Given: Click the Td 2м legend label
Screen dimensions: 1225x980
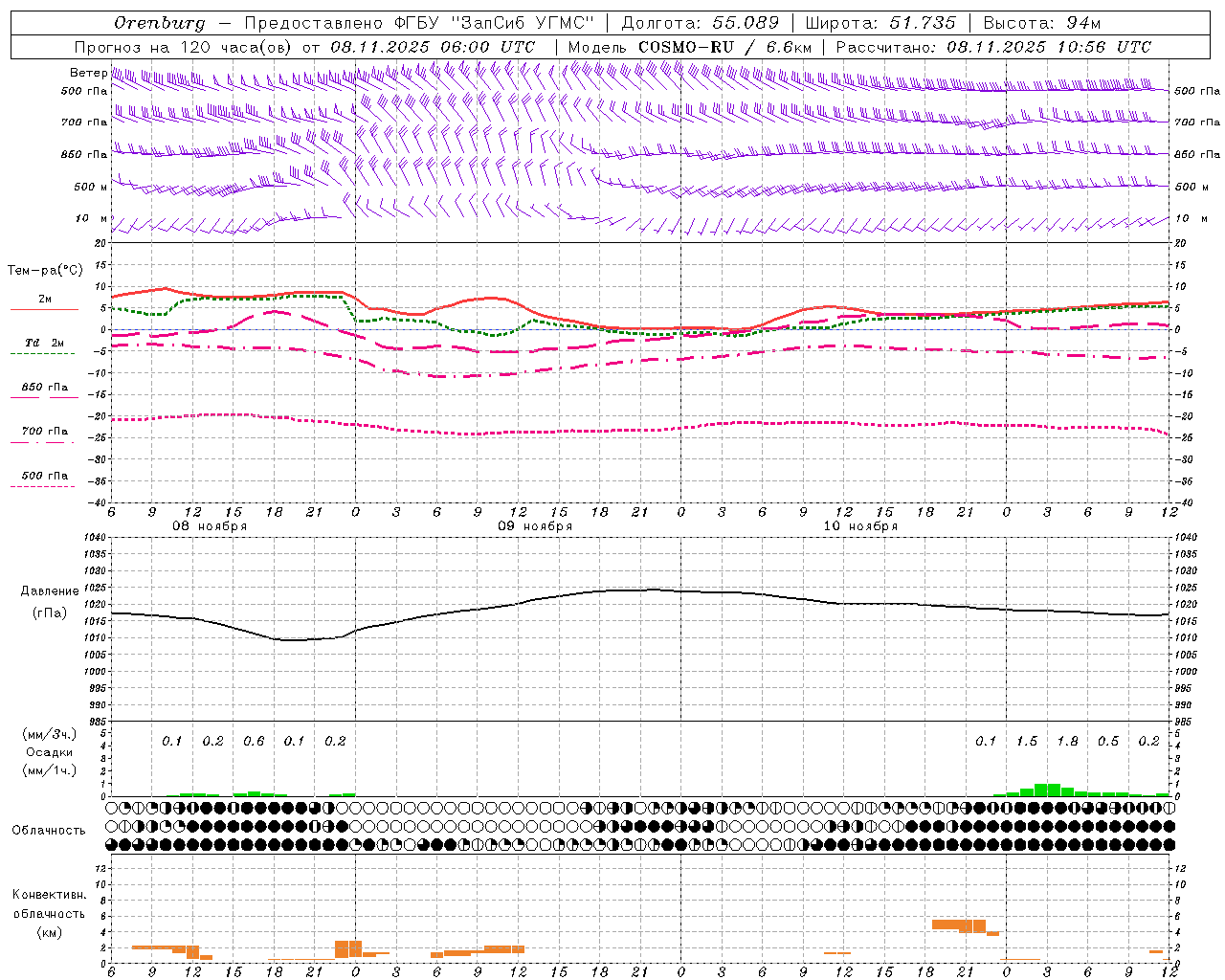Looking at the screenshot, I should (44, 343).
